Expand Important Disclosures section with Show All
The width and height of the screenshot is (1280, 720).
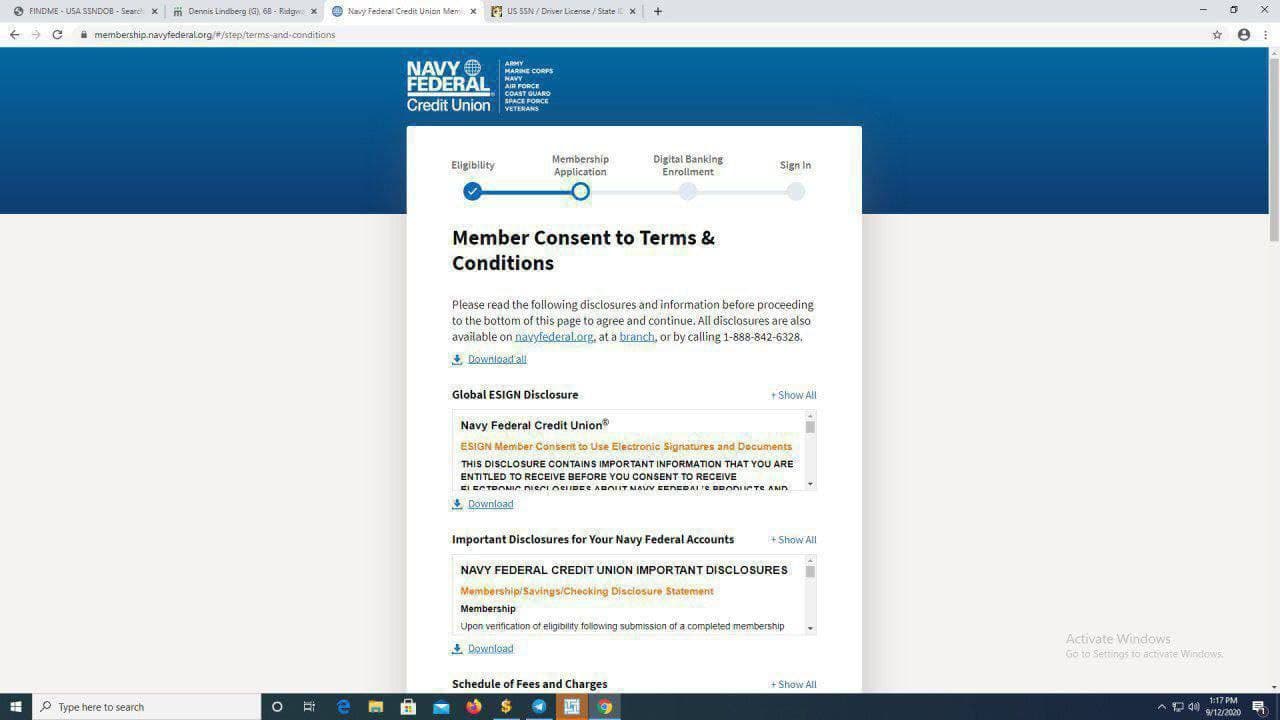pos(793,540)
